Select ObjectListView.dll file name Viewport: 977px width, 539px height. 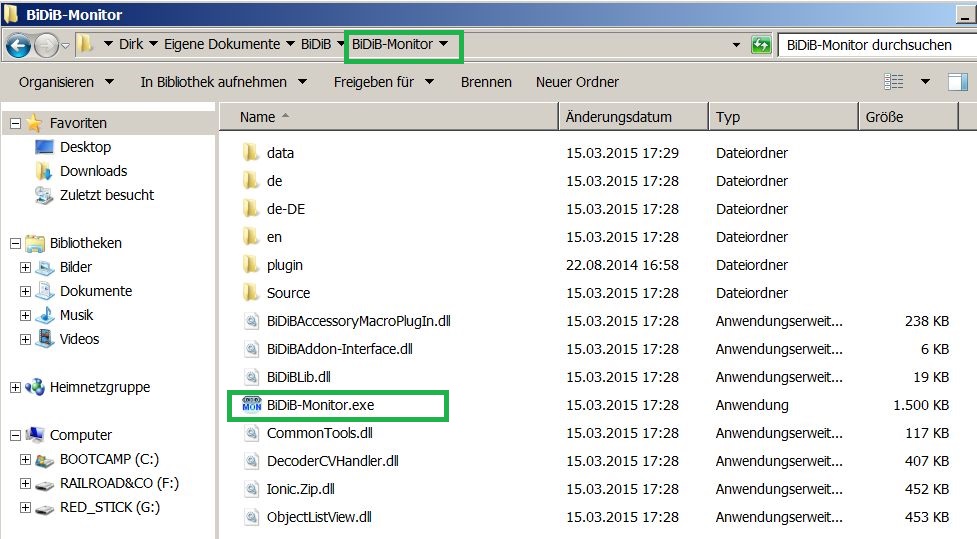(319, 517)
